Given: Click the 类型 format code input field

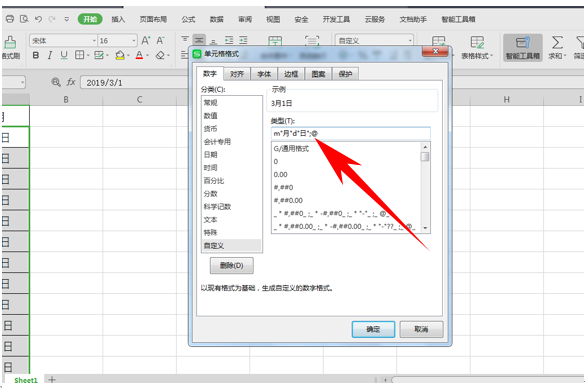Looking at the screenshot, I should click(x=351, y=133).
